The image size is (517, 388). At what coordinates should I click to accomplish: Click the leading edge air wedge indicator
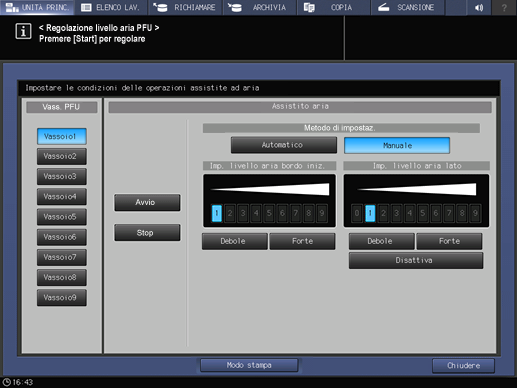point(270,189)
